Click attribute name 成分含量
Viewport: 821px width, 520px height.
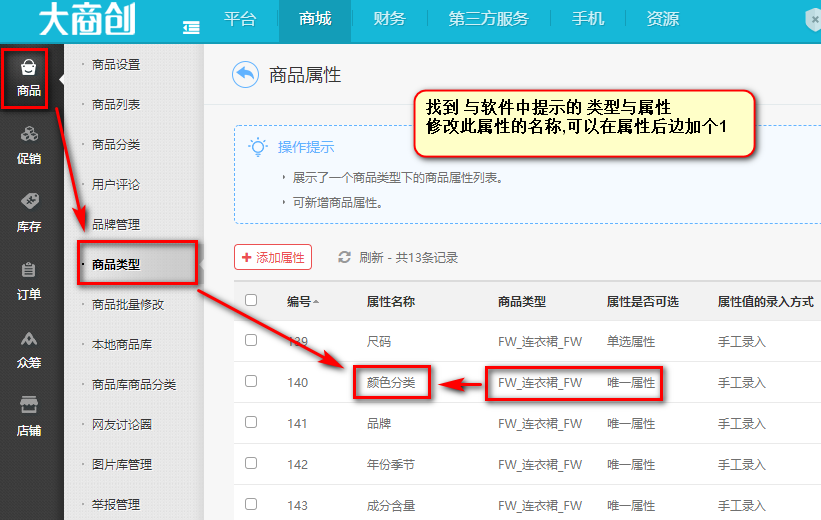[391, 505]
